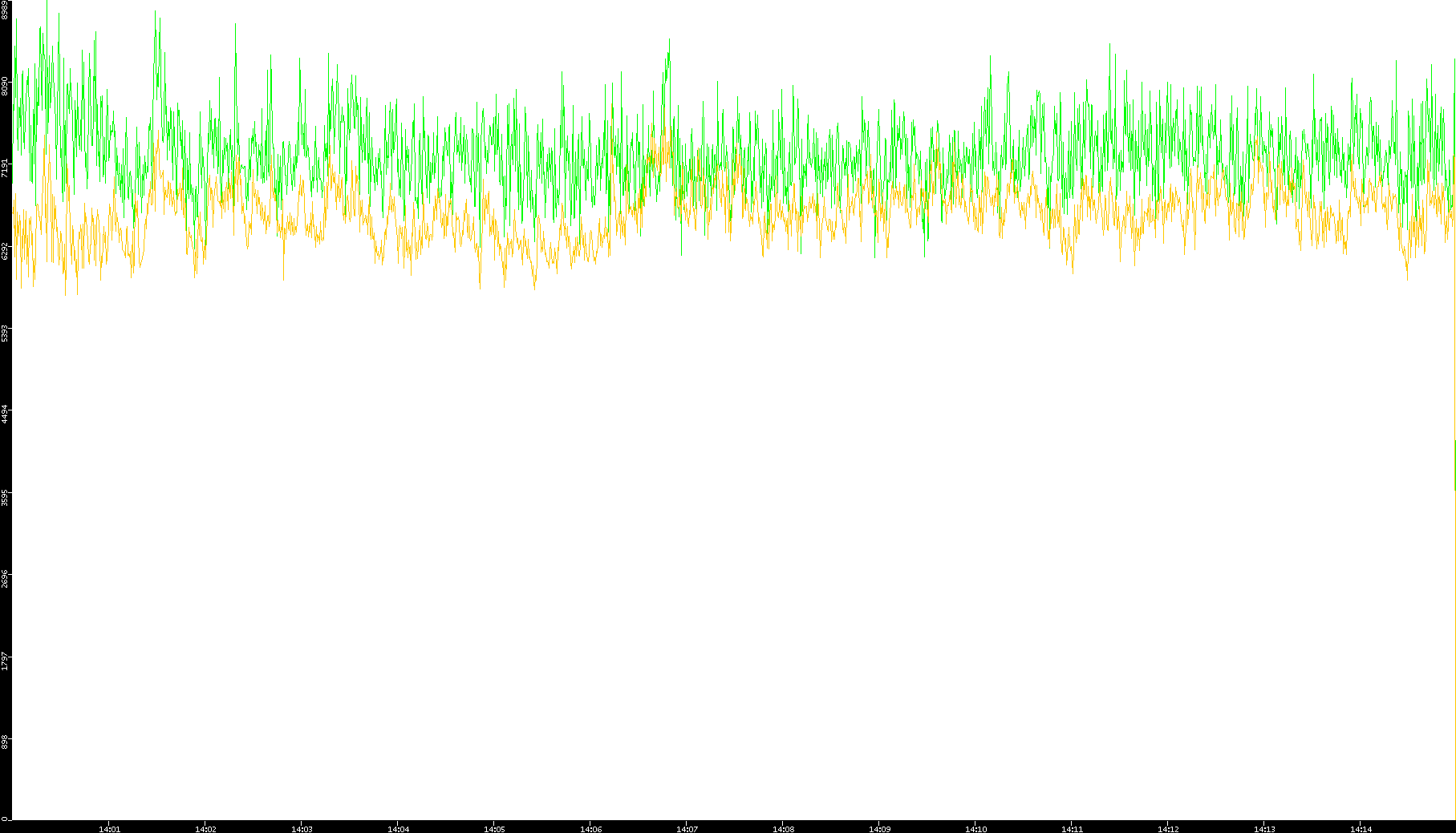Click the 4494 vertical axis label
Image resolution: width=1456 pixels, height=833 pixels.
click(x=6, y=414)
